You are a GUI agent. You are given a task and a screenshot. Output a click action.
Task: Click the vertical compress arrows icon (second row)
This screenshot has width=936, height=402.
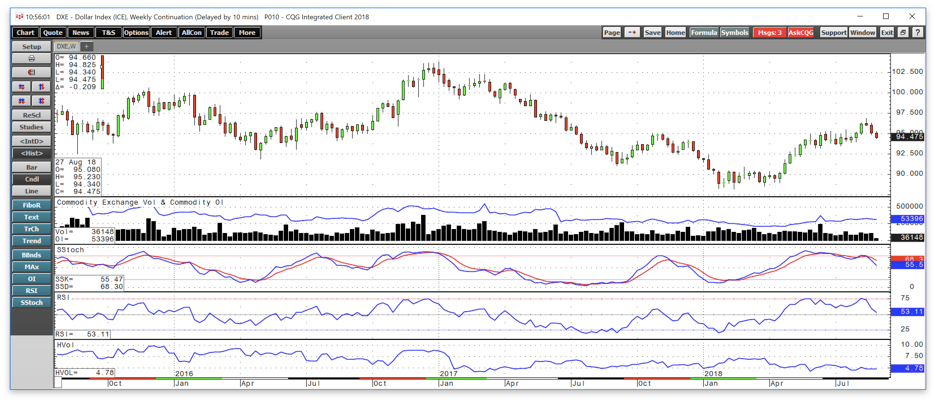[41, 101]
